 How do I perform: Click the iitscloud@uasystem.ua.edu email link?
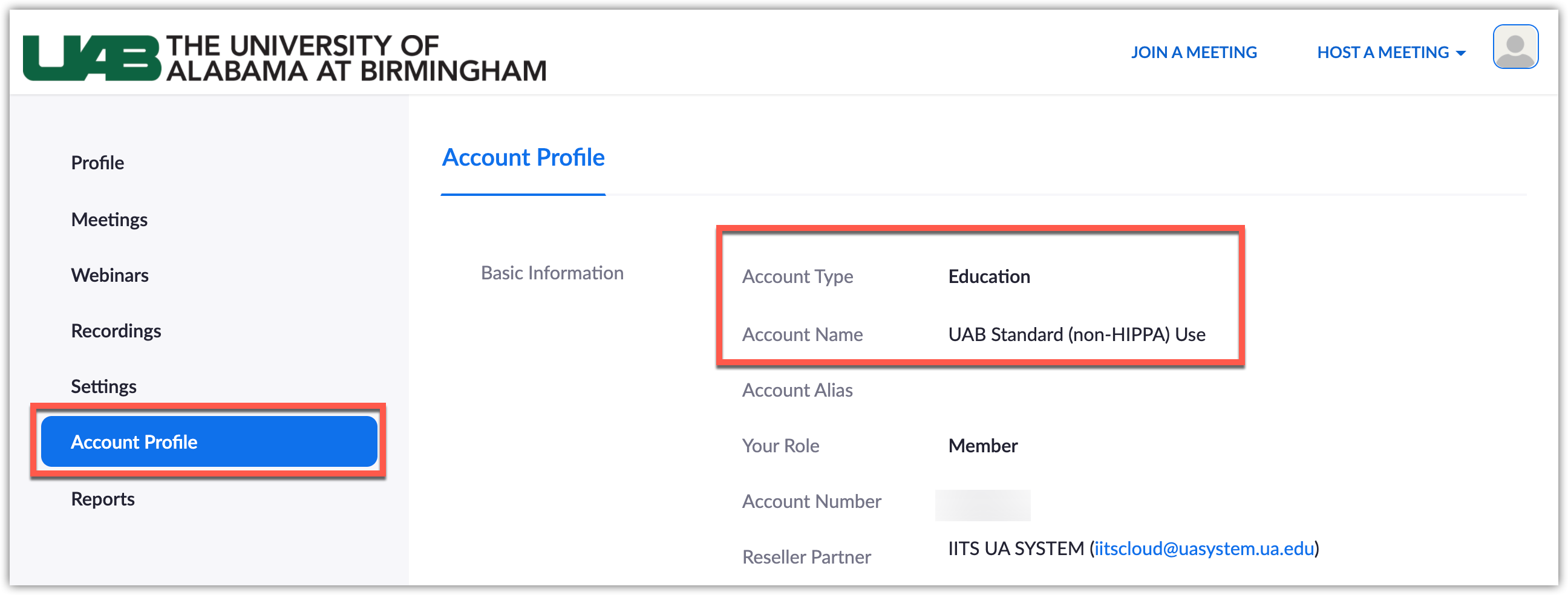(x=1204, y=549)
